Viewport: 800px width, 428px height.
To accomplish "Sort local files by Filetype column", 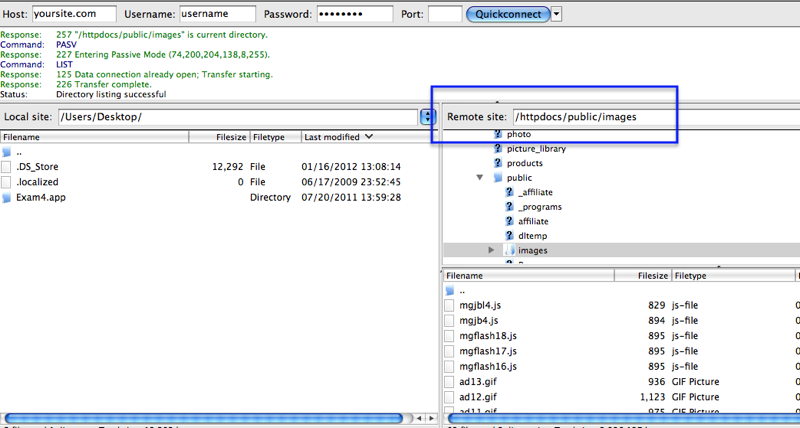I will [x=276, y=137].
